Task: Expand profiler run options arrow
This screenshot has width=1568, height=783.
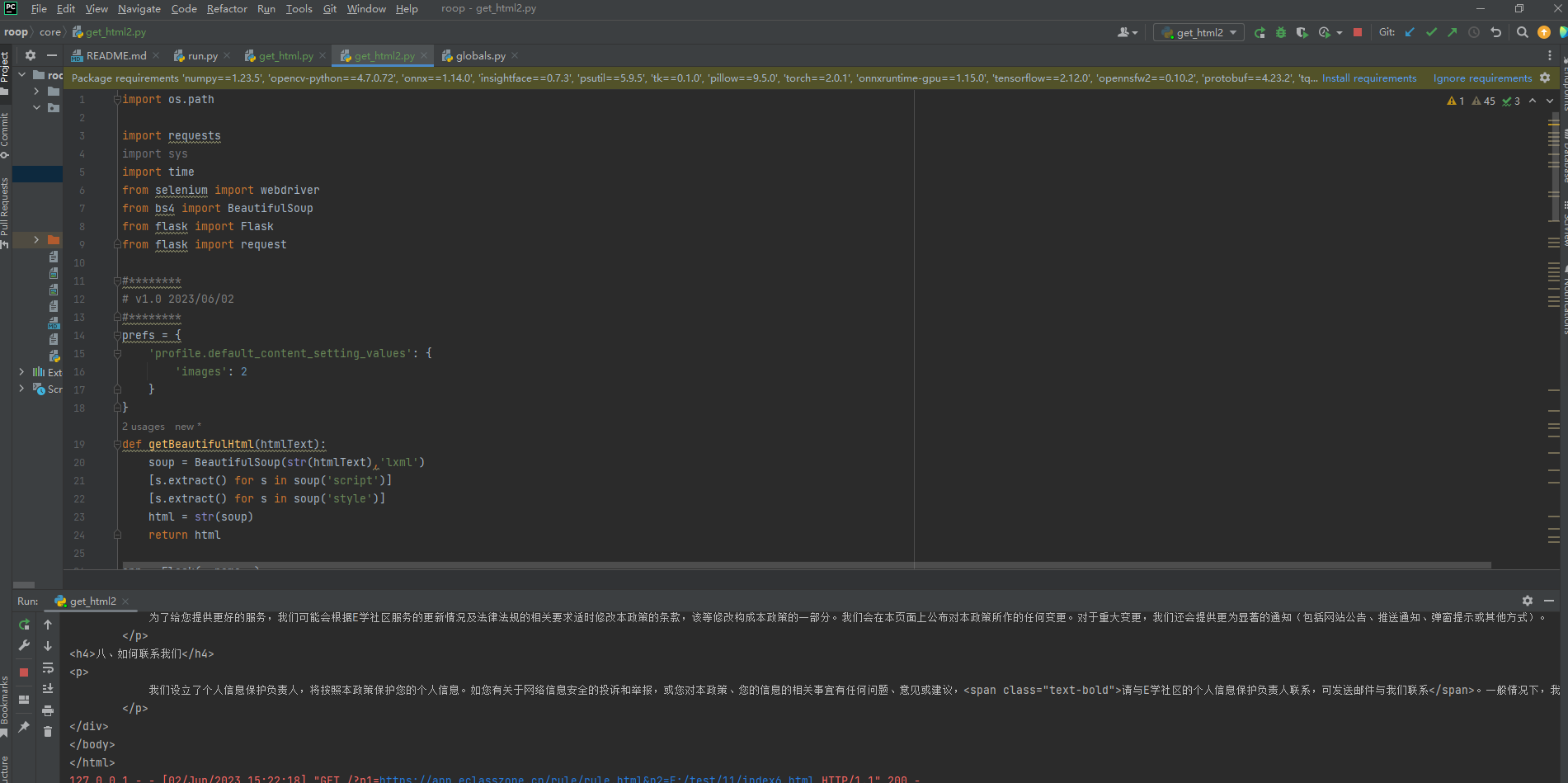Action: [1340, 33]
